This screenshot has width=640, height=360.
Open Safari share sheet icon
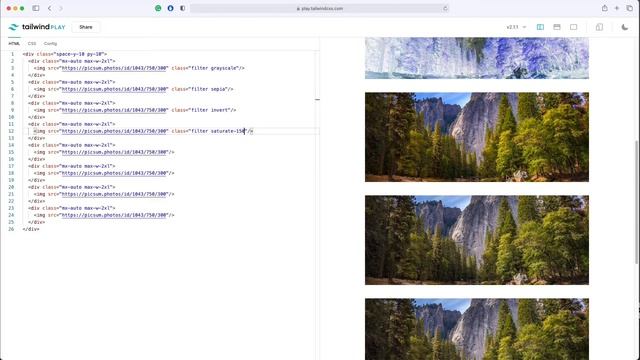click(x=604, y=8)
